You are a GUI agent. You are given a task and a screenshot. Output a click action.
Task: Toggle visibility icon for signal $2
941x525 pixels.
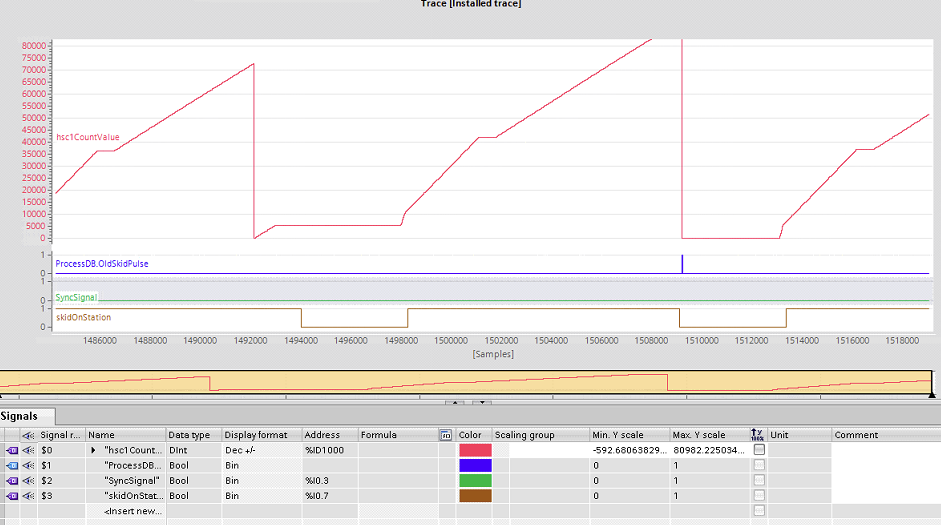[x=28, y=481]
